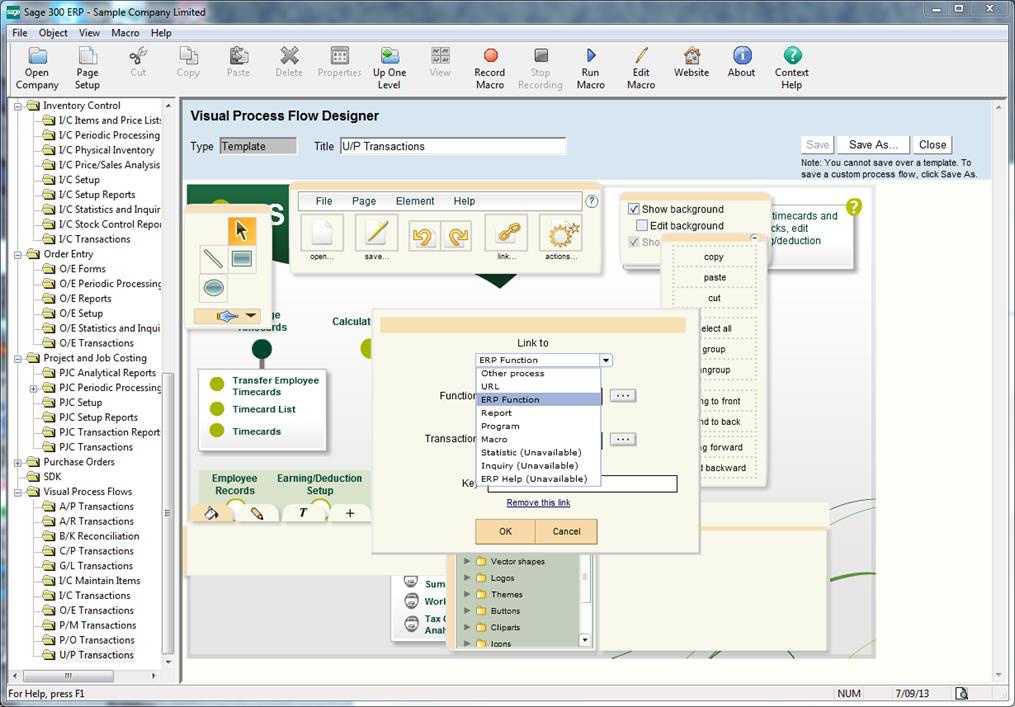This screenshot has height=707, width=1015.
Task: Click the copy entry in the edit panel
Action: (x=714, y=257)
